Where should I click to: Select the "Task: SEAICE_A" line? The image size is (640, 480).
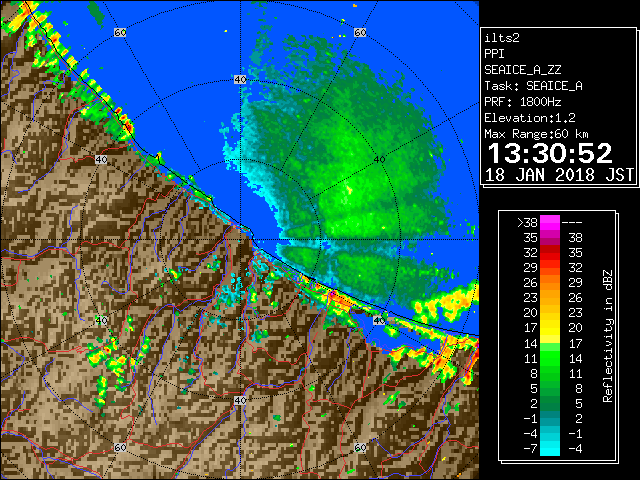533,86
